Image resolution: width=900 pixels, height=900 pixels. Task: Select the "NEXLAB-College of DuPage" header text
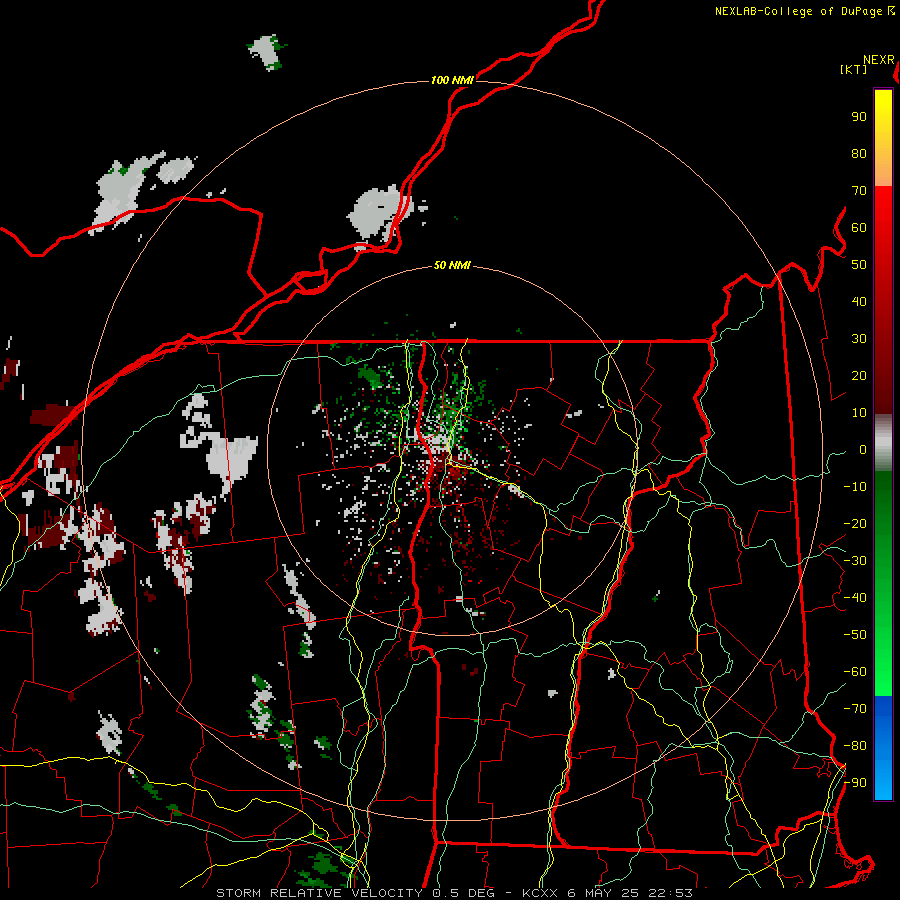pyautogui.click(x=798, y=11)
